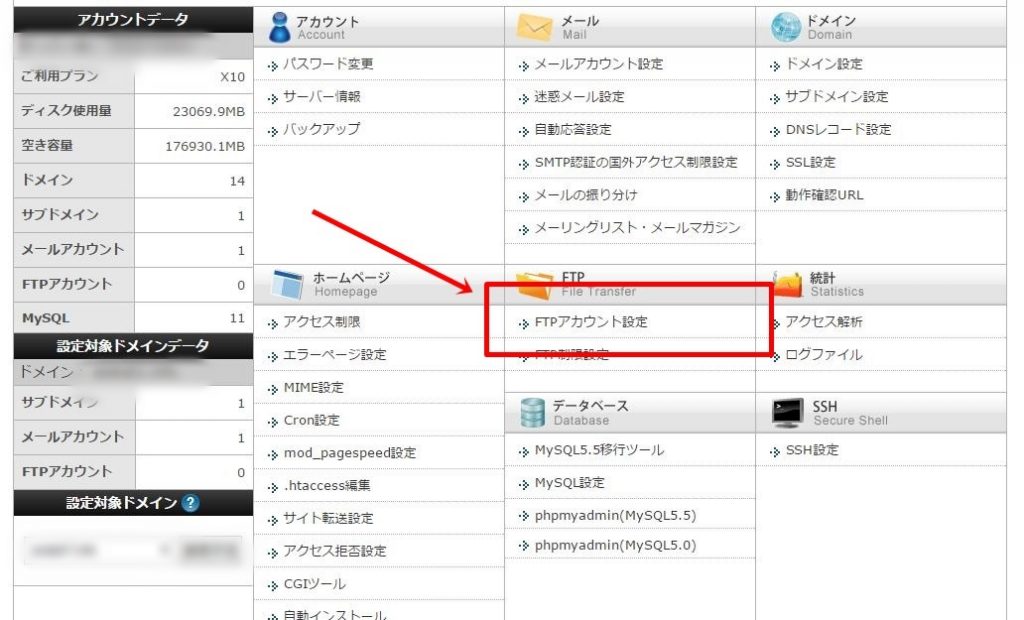Open メールアカウント設定

(599, 64)
